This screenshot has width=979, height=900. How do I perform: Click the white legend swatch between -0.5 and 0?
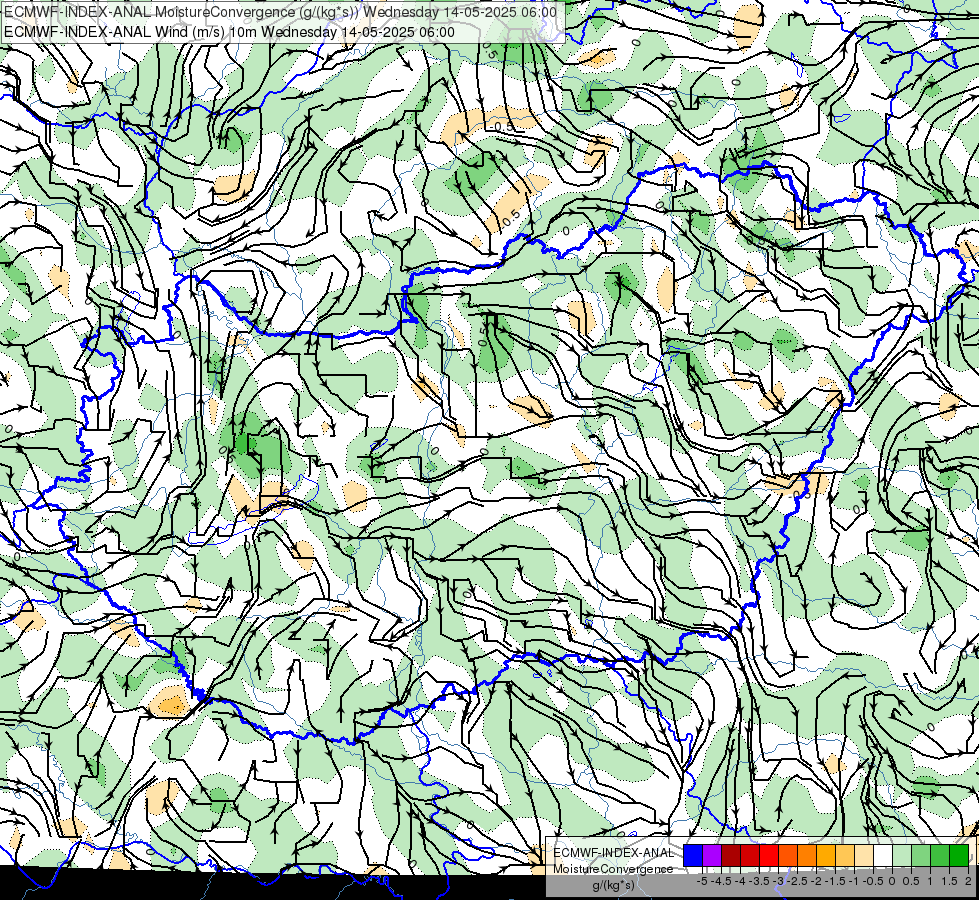coord(883,856)
